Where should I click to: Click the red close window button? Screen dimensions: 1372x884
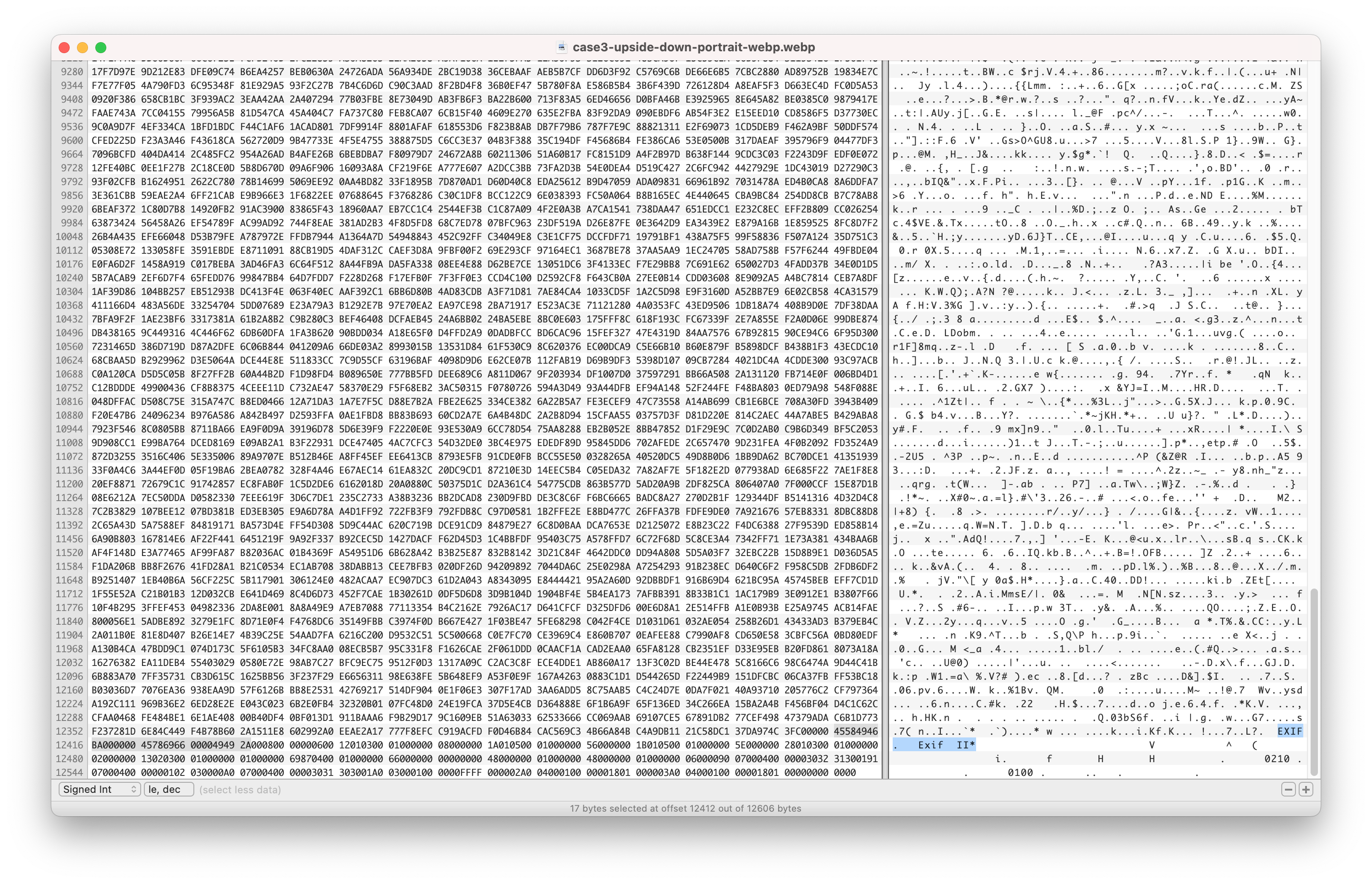click(64, 48)
